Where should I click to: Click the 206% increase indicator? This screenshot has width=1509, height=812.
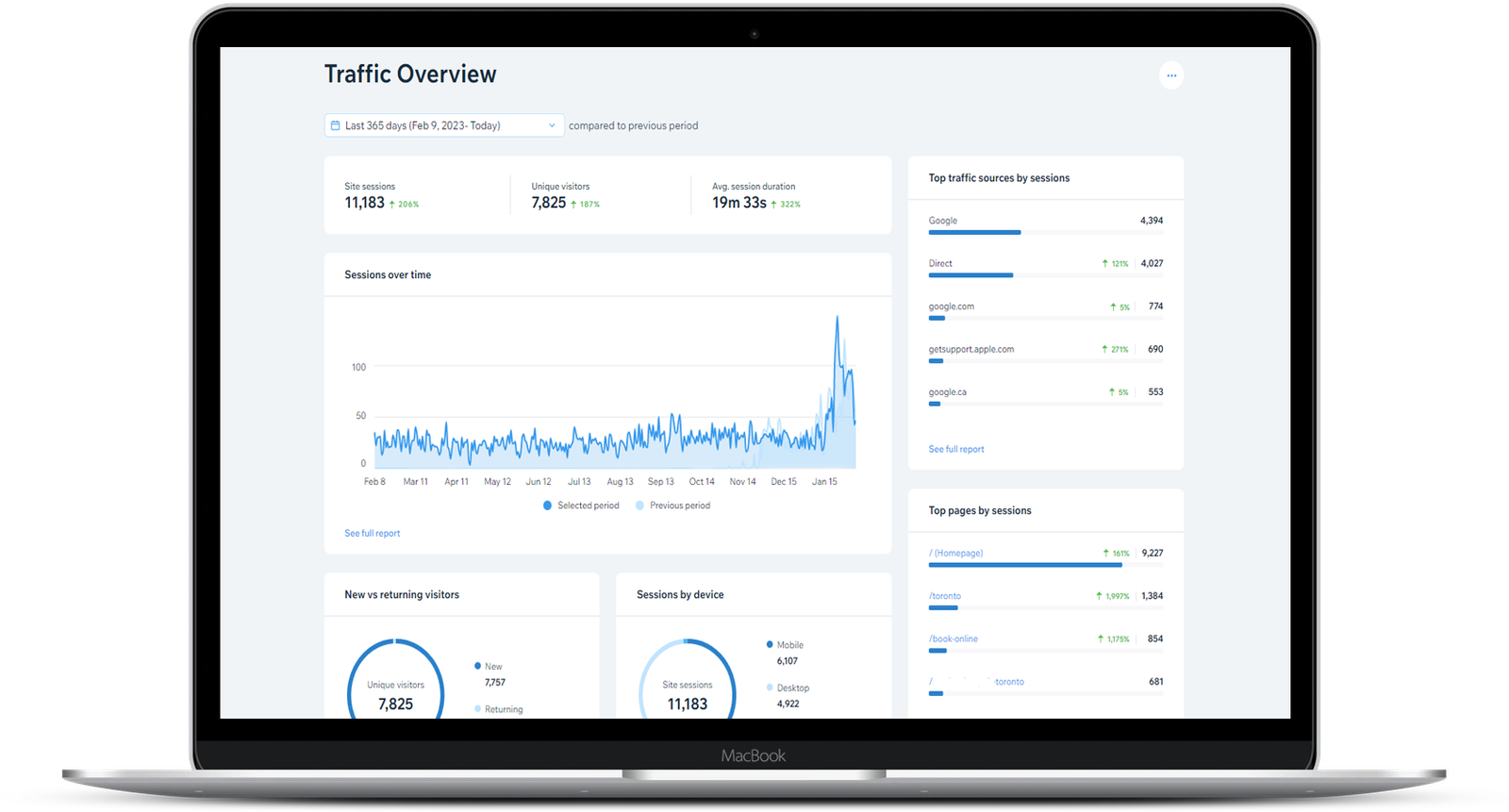click(404, 204)
